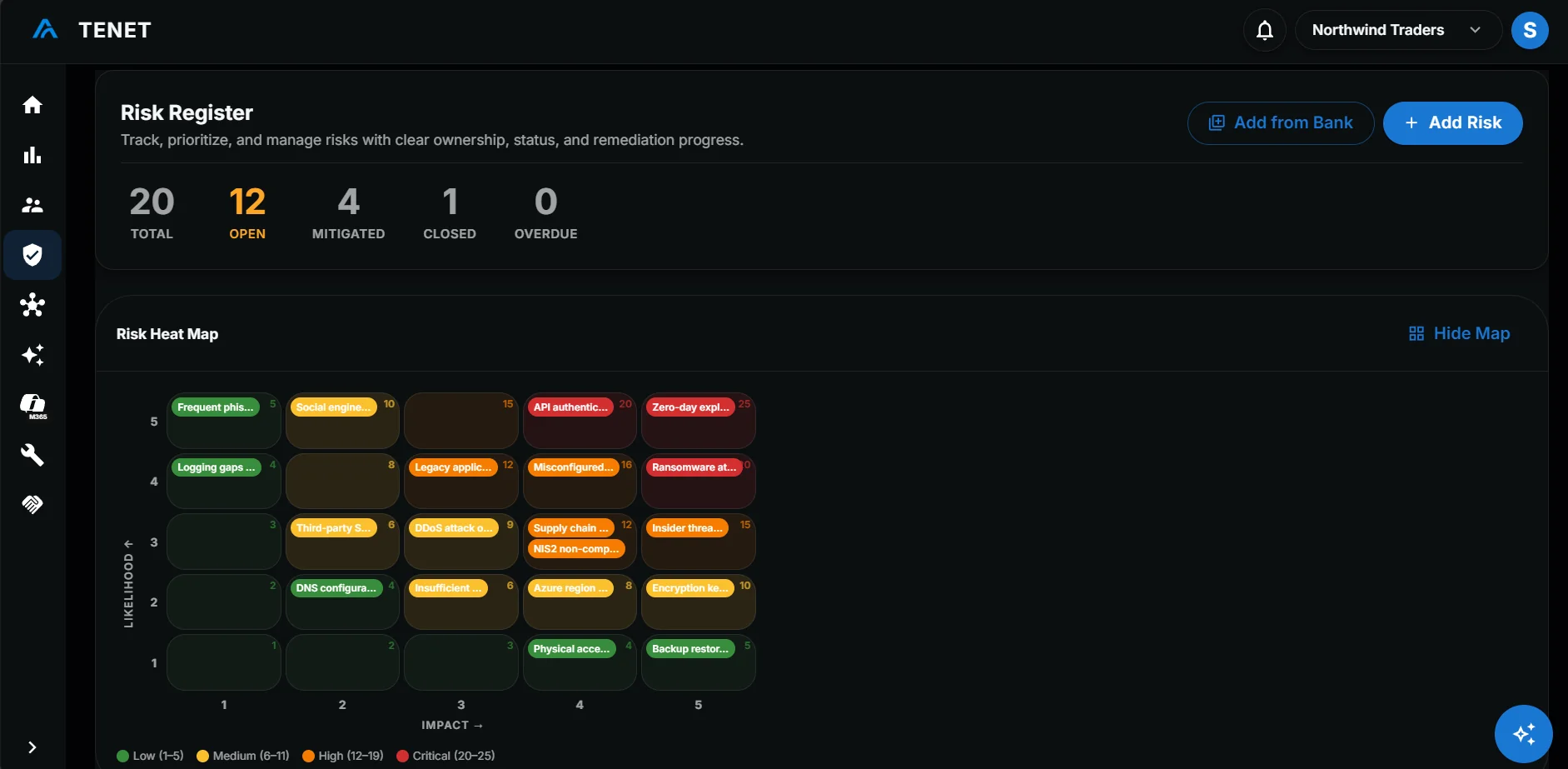Click the Risk Heat Map heading
Viewport: 1568px width, 769px height.
167,334
